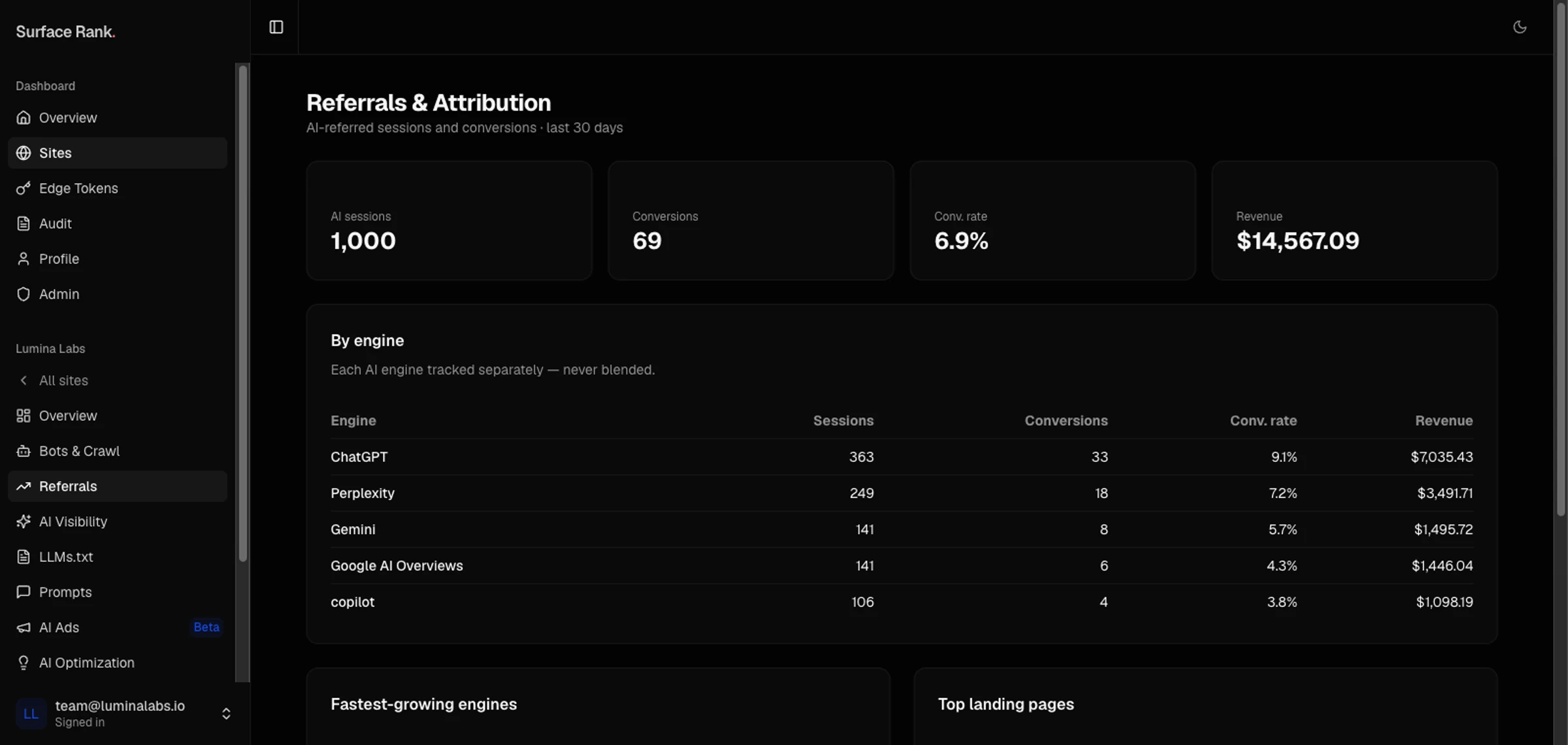The width and height of the screenshot is (1568, 745).
Task: Open the Audit page
Action: 118,223
